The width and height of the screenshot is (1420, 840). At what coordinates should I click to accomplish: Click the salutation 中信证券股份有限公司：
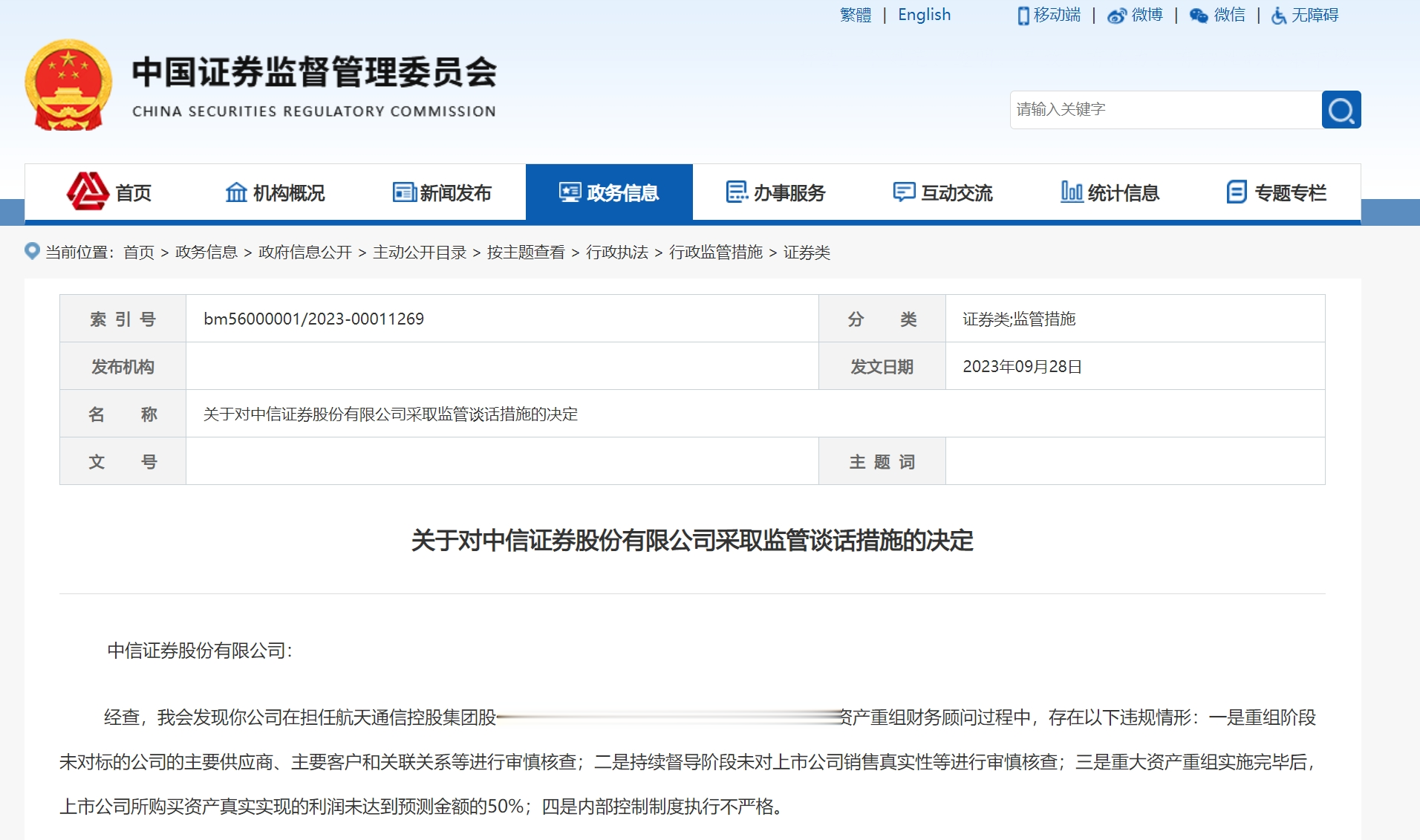200,651
